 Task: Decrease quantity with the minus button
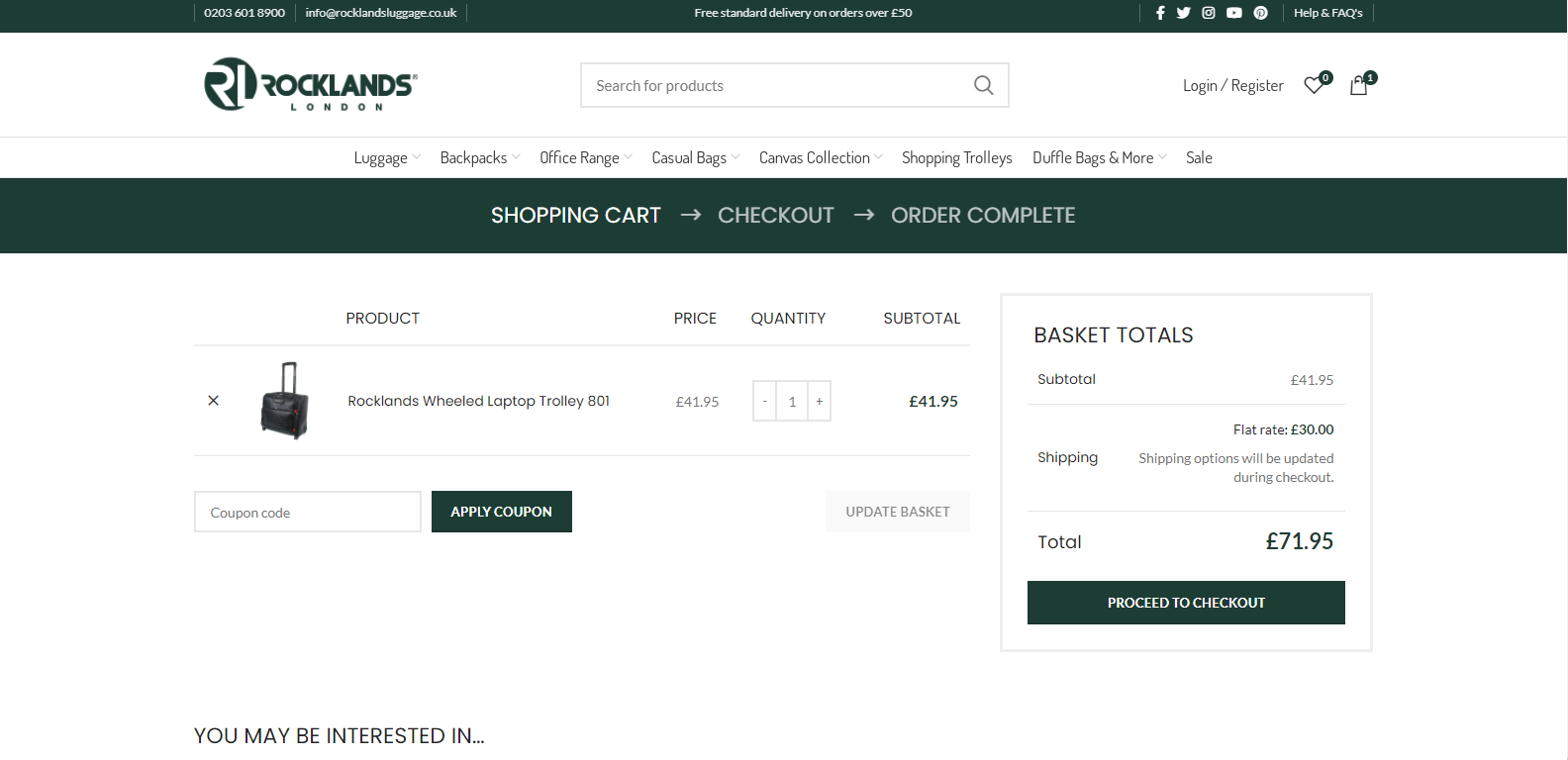[764, 401]
